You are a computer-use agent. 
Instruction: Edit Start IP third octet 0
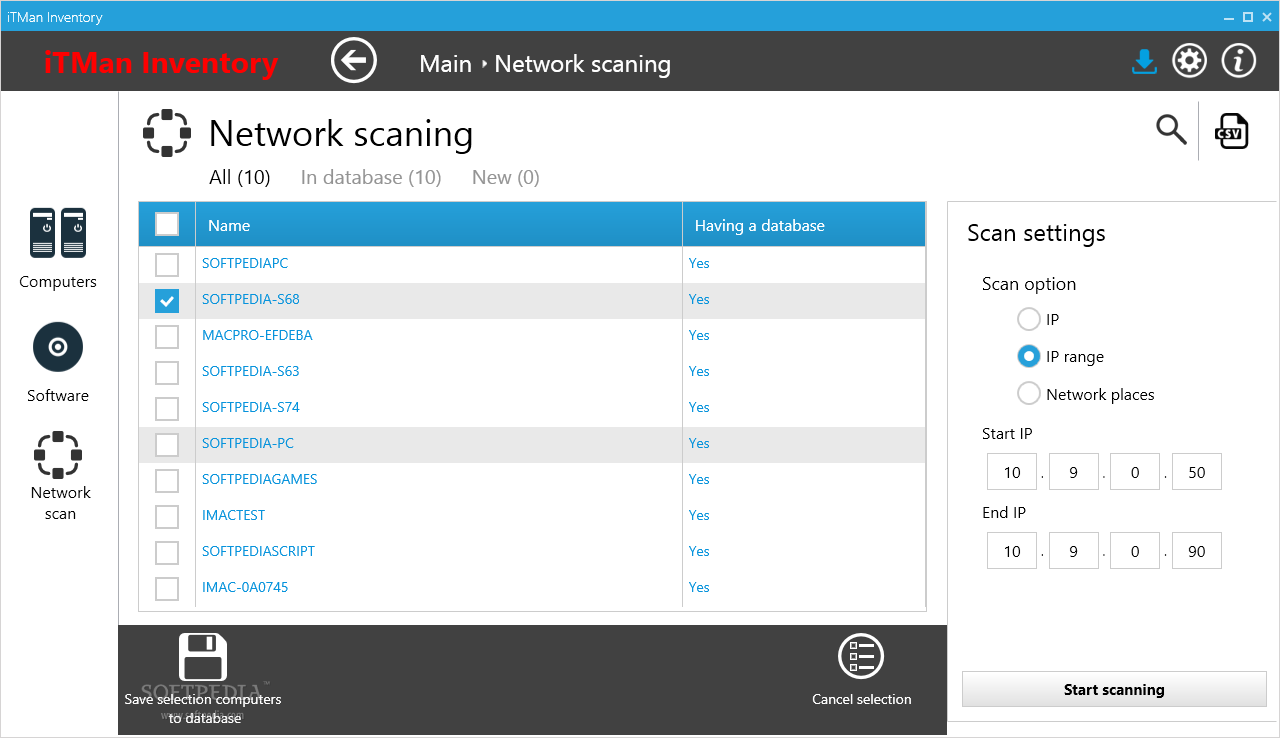pos(1135,472)
